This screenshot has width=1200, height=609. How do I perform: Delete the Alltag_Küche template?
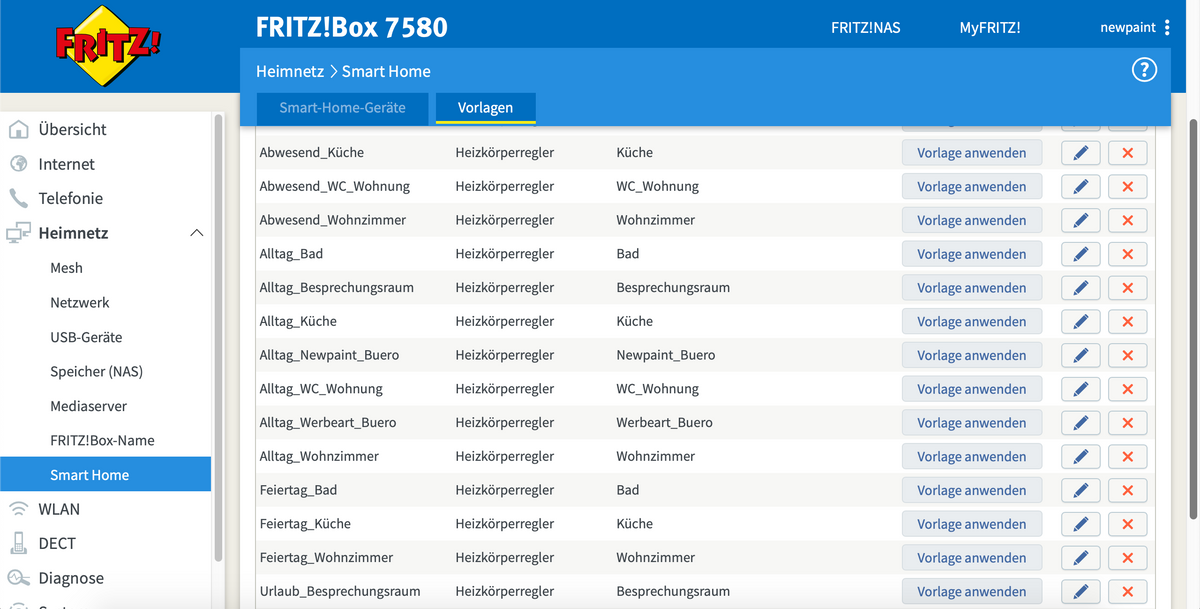click(1127, 322)
